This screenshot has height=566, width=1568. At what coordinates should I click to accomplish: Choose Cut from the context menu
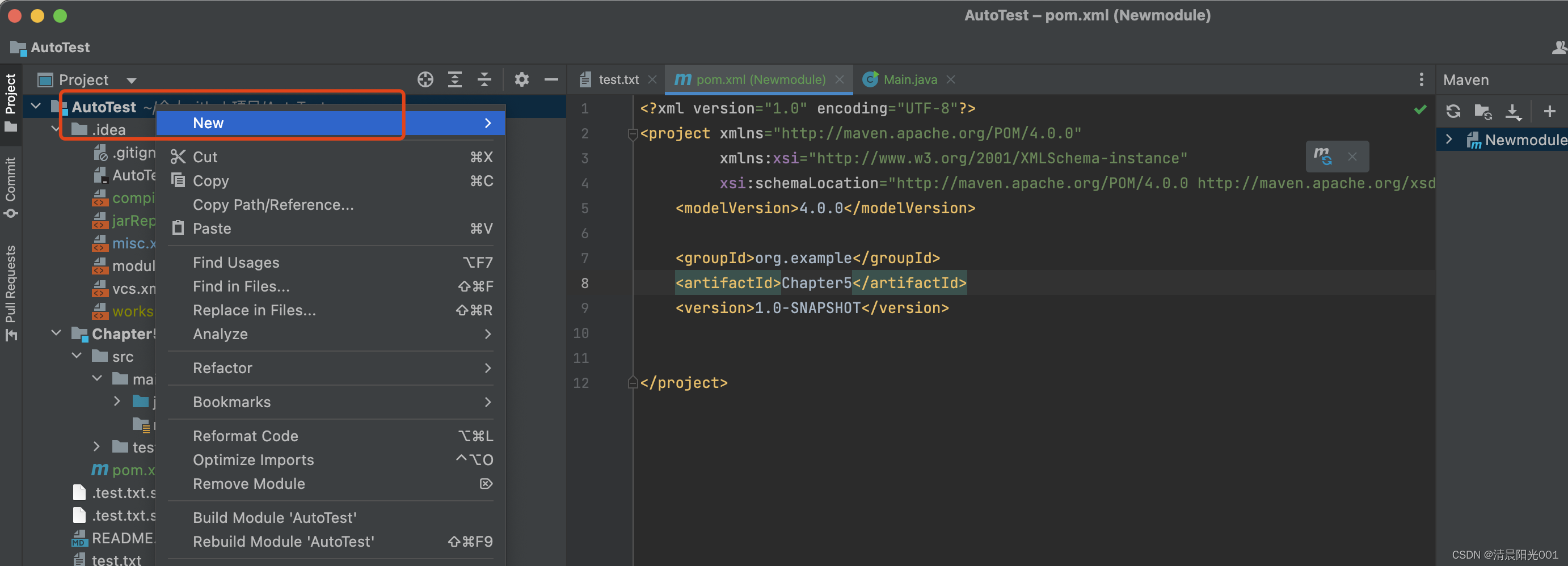[331, 157]
